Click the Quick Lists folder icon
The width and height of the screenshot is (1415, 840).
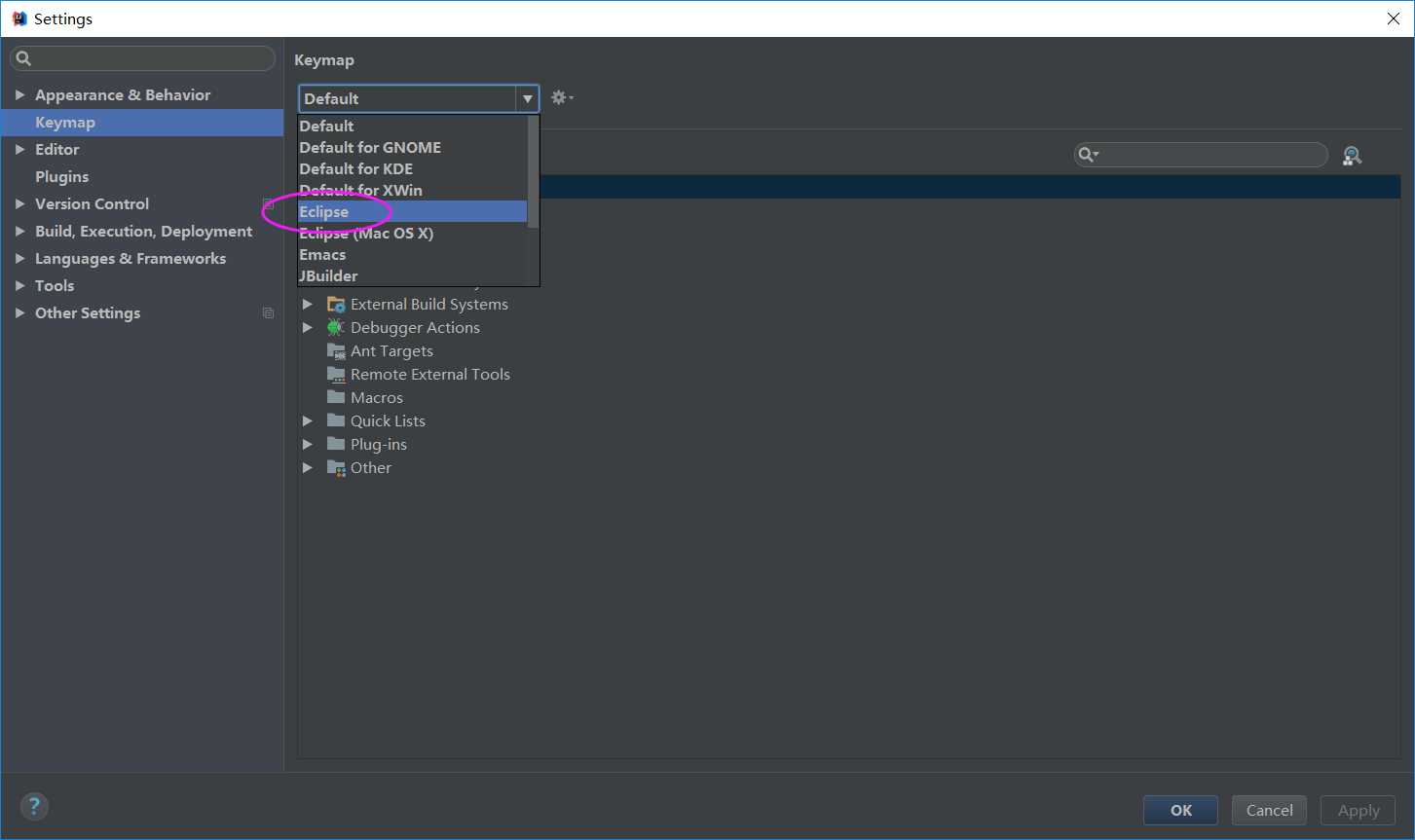(336, 420)
